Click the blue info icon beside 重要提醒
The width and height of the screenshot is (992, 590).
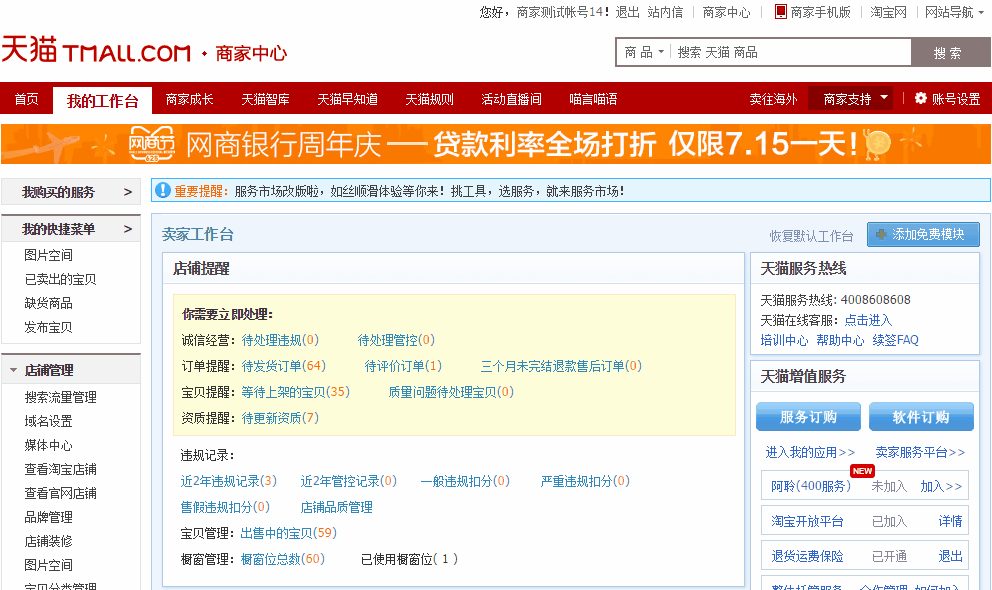[x=163, y=190]
